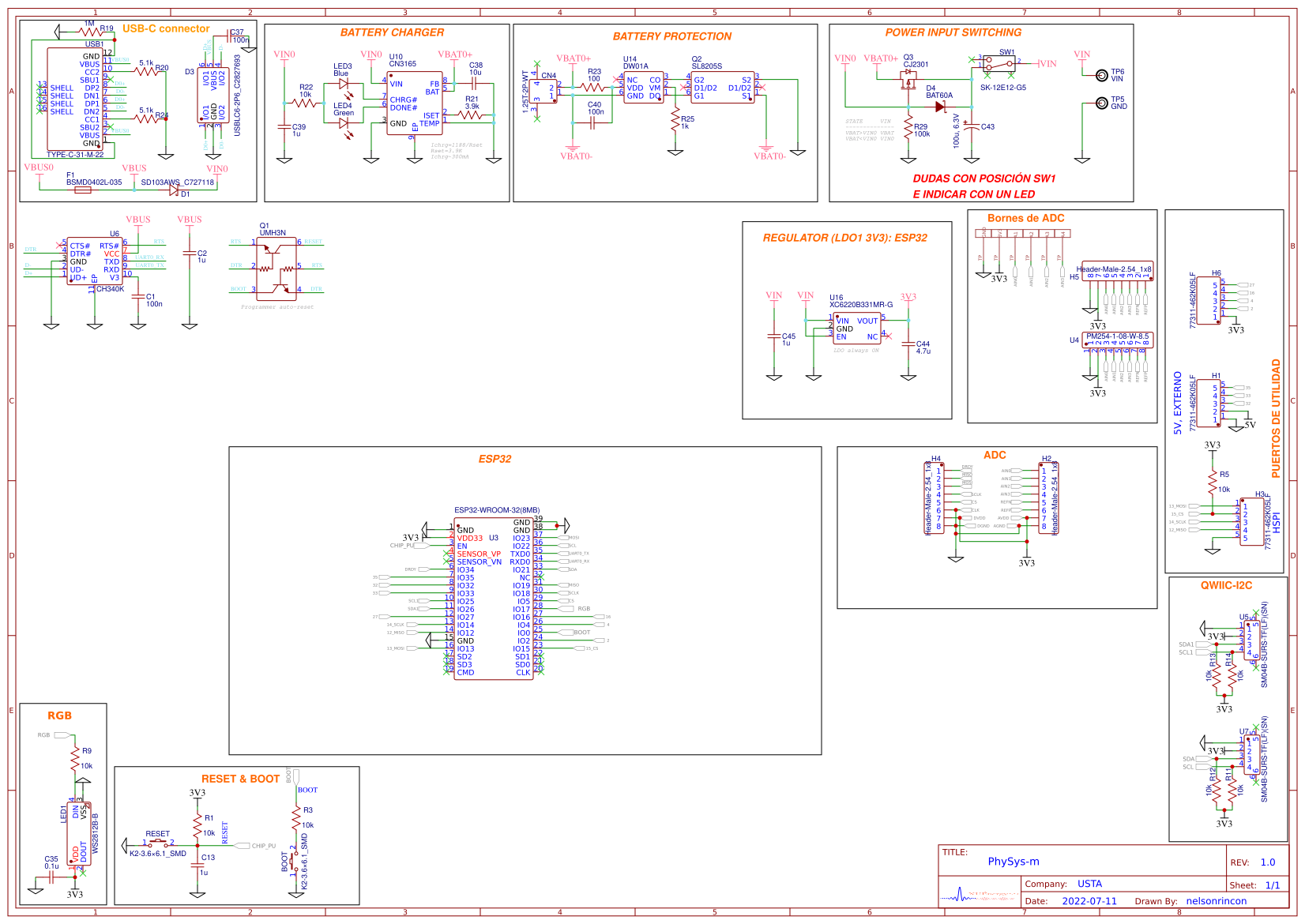Click test point TP6 VIN
Viewport: 1305px width, 924px height.
[1101, 75]
